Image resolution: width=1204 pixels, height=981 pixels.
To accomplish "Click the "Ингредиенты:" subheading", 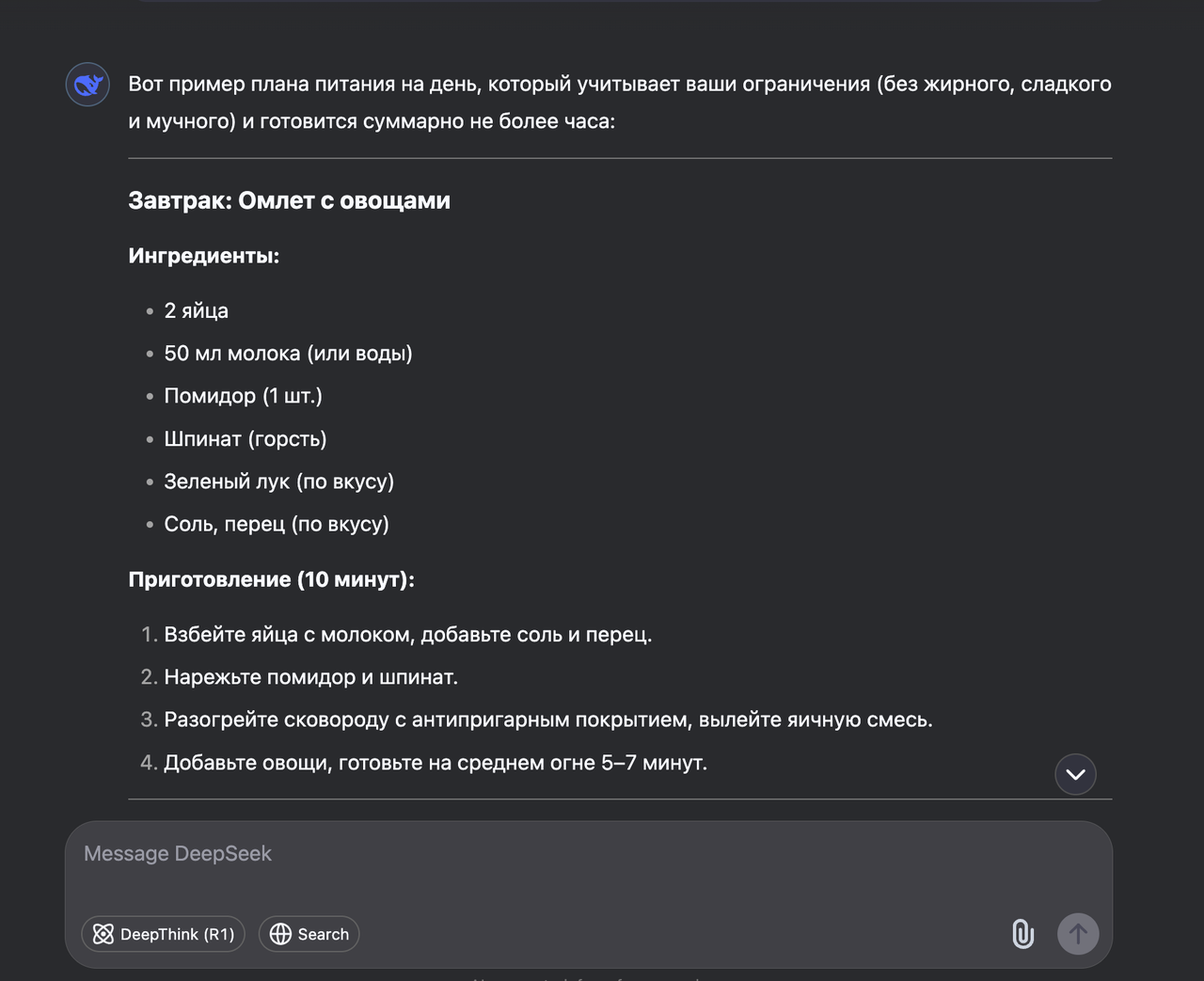I will (x=203, y=256).
